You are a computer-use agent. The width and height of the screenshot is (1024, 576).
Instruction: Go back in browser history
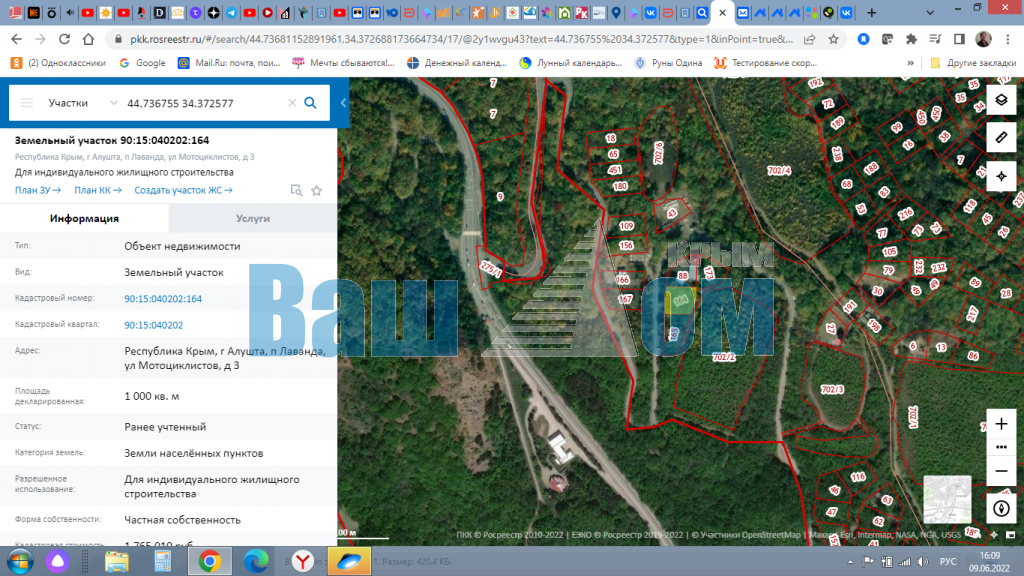pyautogui.click(x=16, y=39)
